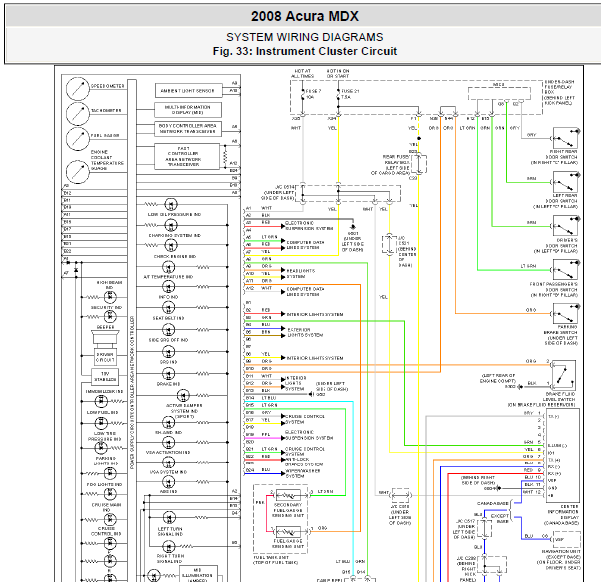The image size is (601, 582).
Task: Select the engine coolant temperature gauge symbol
Action: point(77,171)
